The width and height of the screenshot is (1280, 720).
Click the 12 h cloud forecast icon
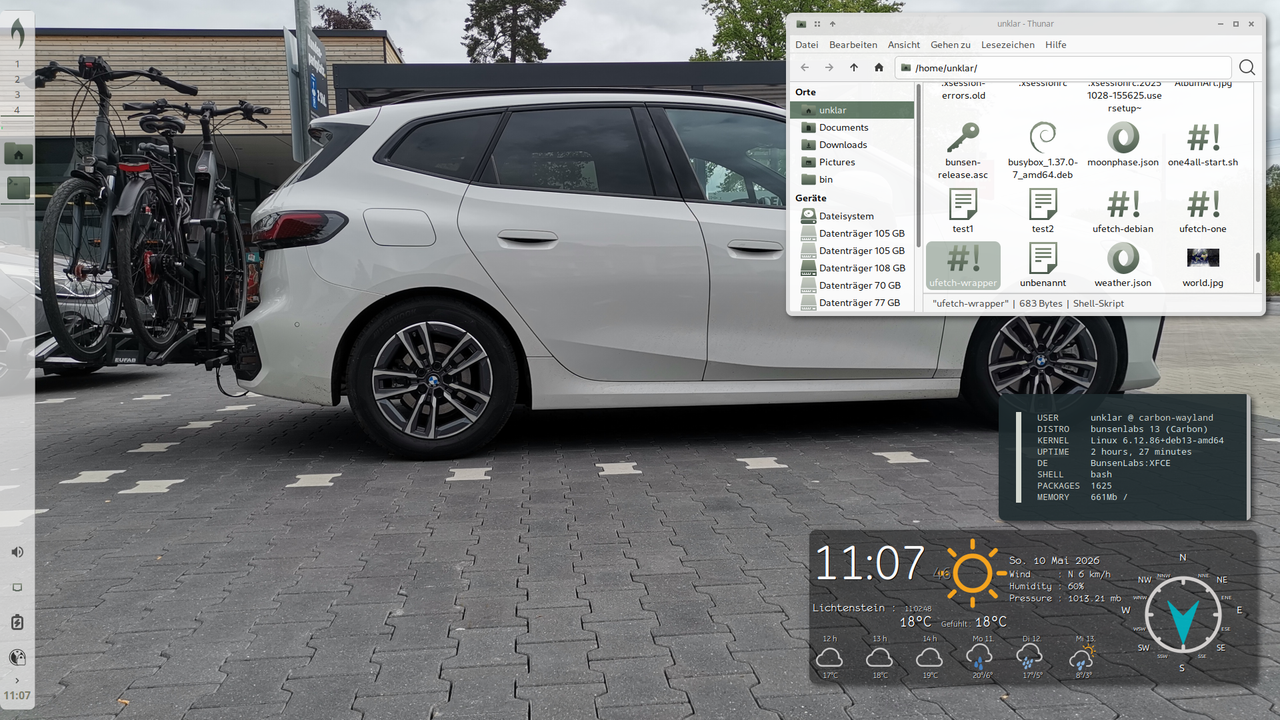pos(829,657)
